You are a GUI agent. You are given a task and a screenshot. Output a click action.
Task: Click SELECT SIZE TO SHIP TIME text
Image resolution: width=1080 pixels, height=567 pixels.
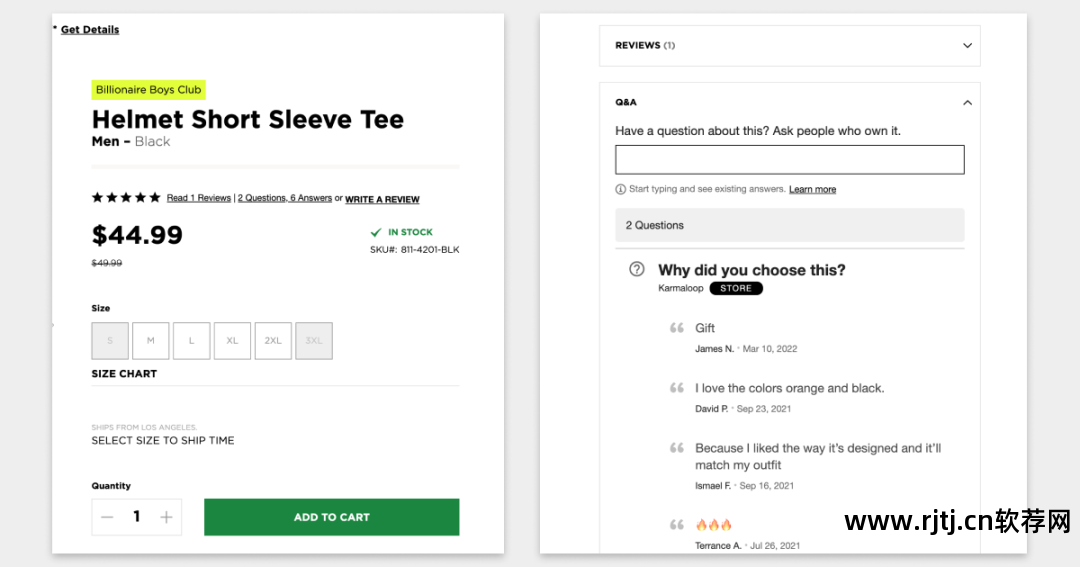tap(163, 440)
